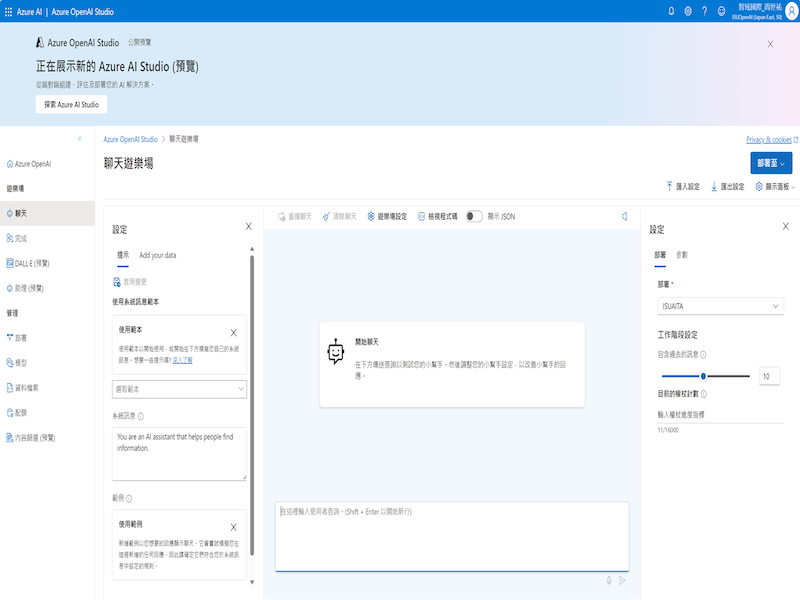Switch to the Add your data tab
Viewport: 800px width, 600px height.
click(x=158, y=255)
